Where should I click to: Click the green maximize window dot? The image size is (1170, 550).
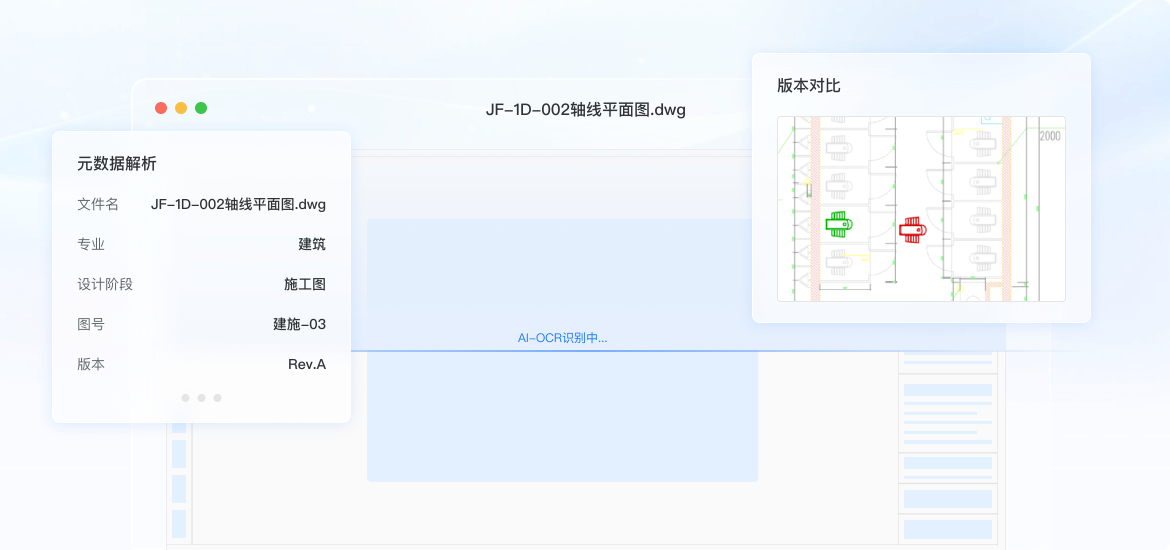point(201,108)
